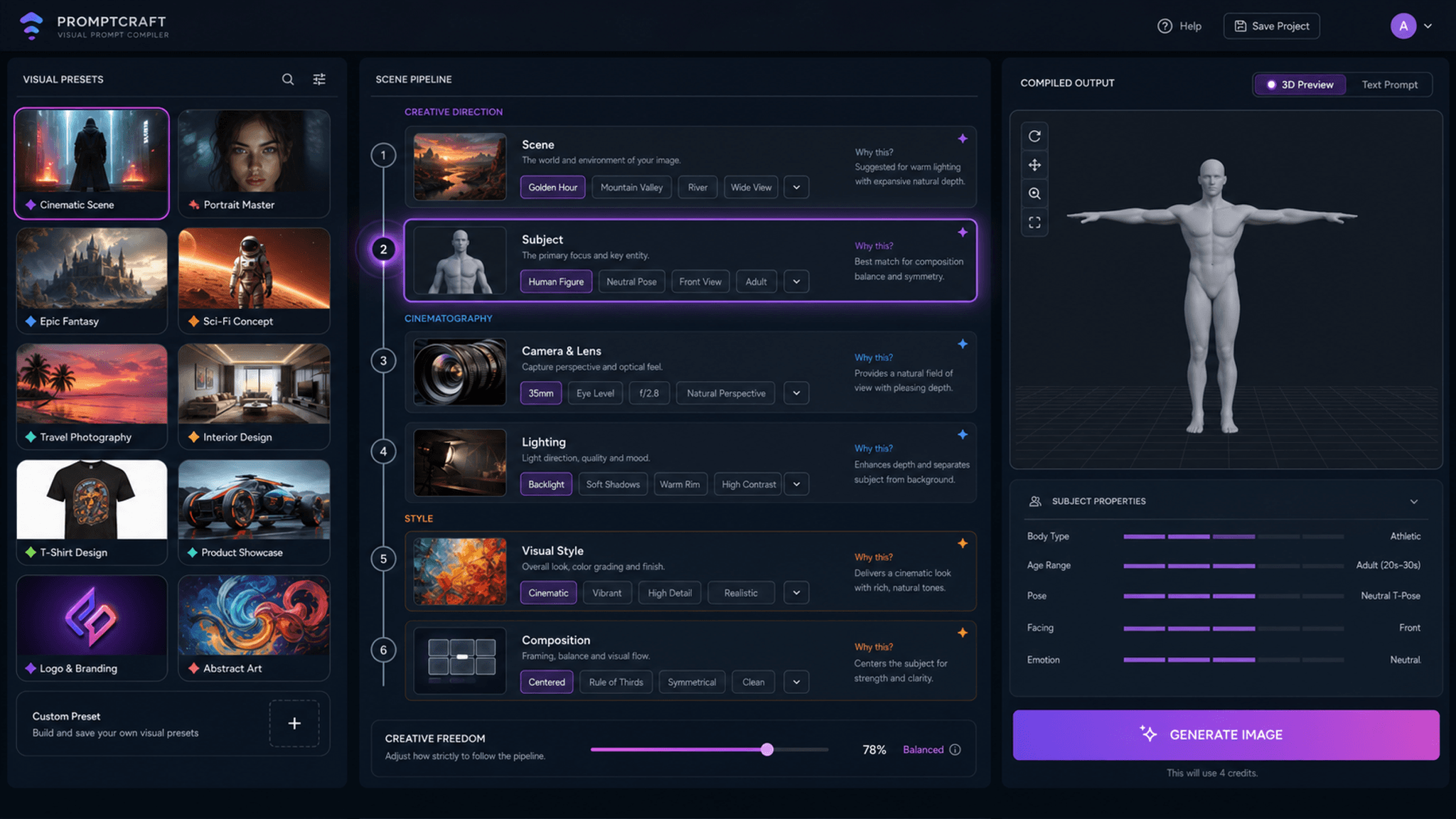Screen dimensions: 1456x819
Task: Rotate the 3D preview model
Action: (x=1034, y=136)
